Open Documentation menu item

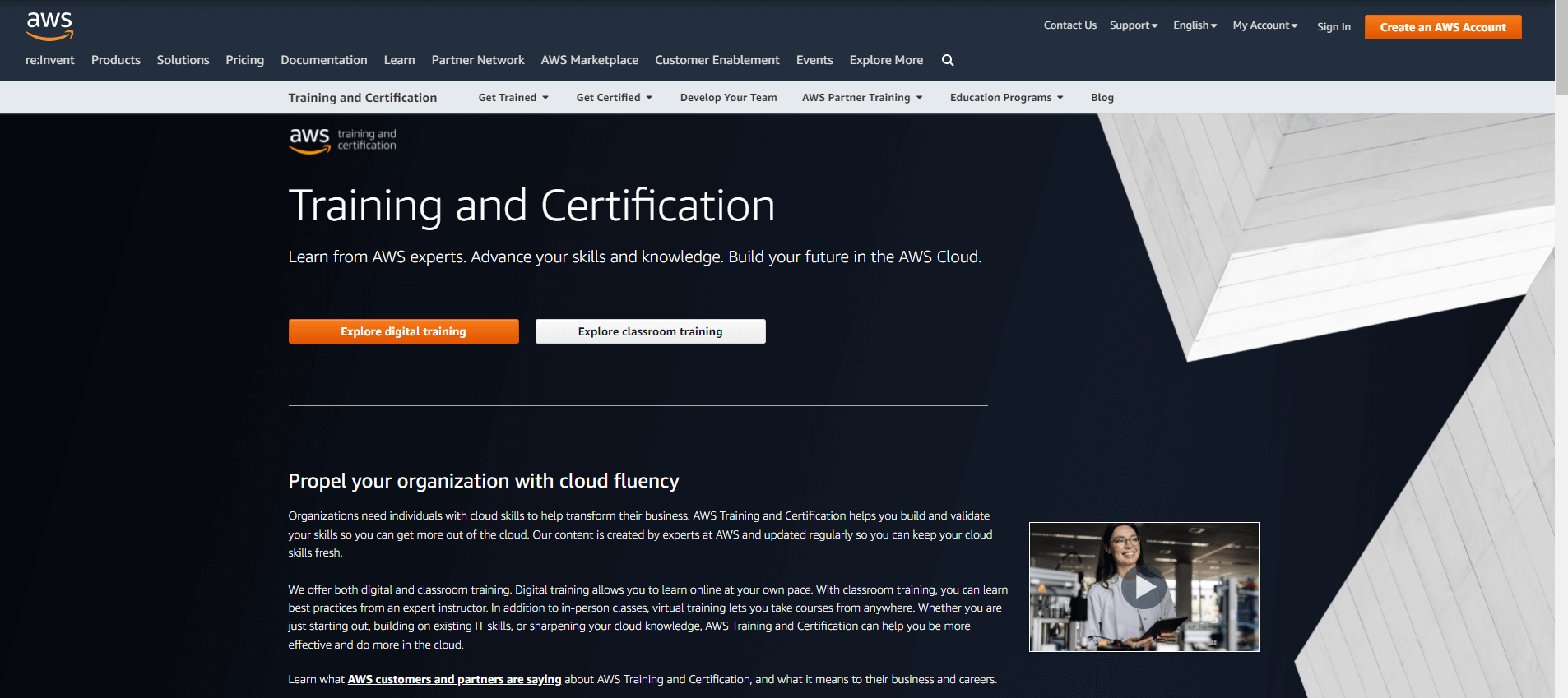coord(324,60)
